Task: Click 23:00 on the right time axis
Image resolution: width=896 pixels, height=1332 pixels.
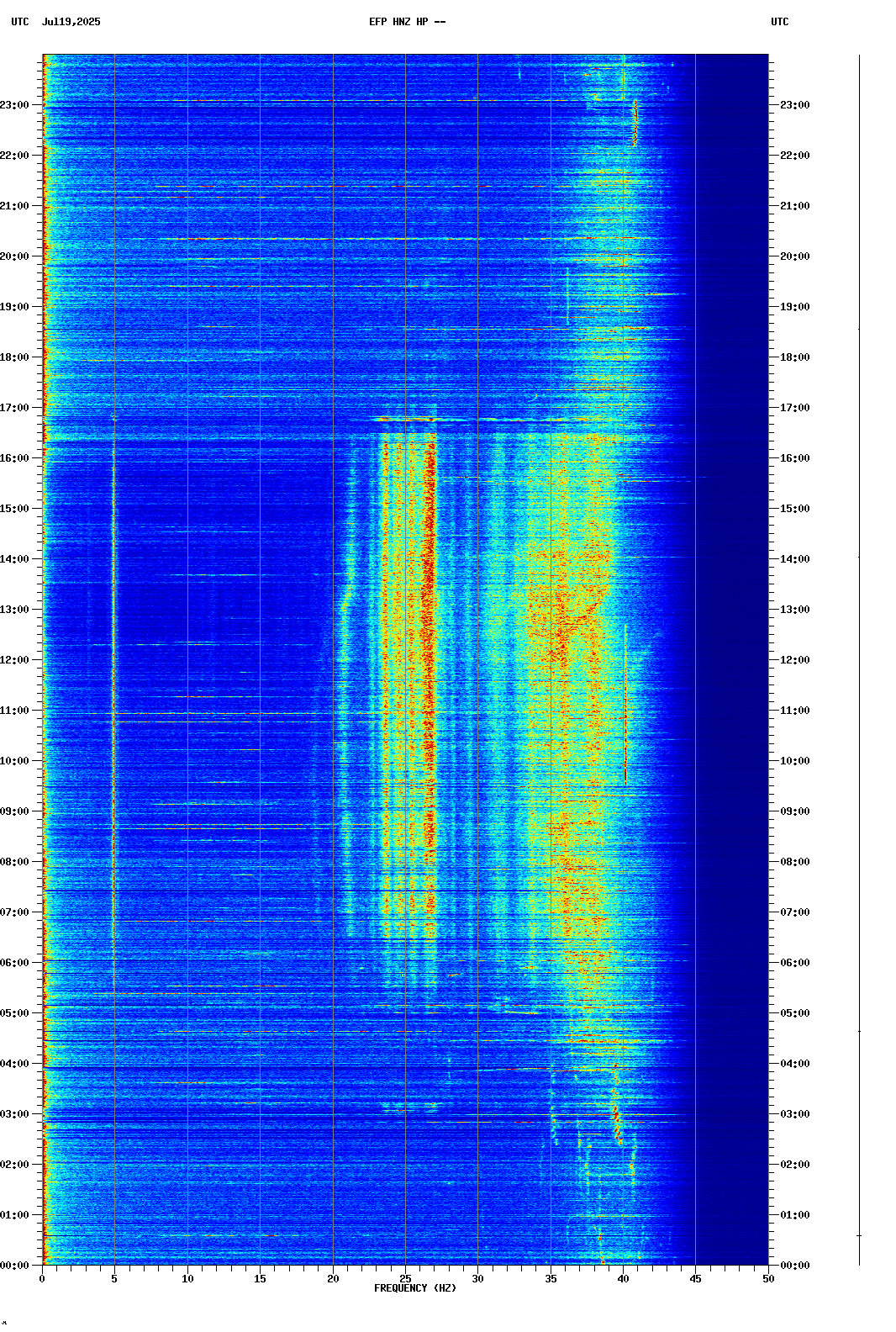Action: (x=795, y=105)
